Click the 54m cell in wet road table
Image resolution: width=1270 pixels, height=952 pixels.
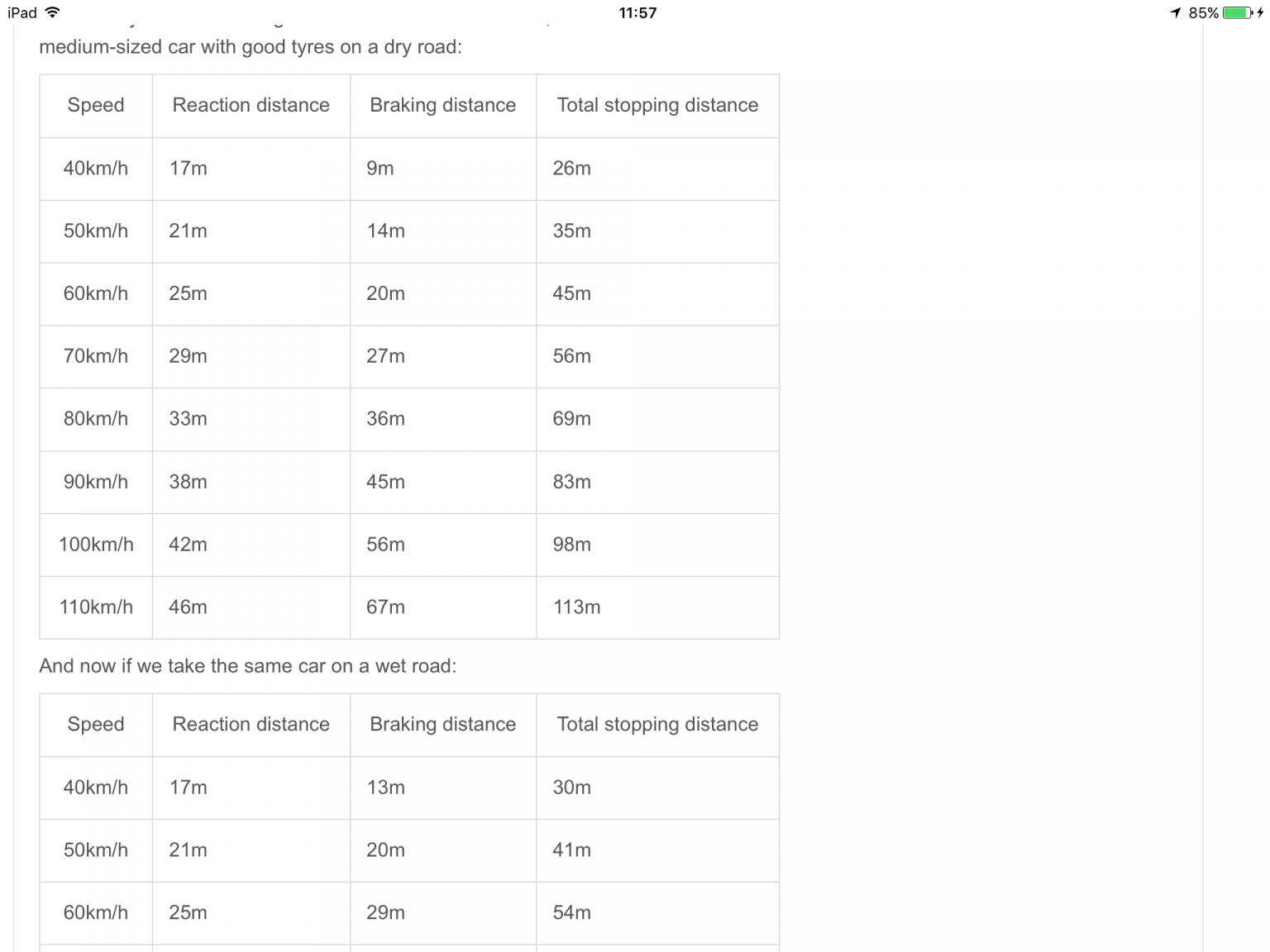571,912
